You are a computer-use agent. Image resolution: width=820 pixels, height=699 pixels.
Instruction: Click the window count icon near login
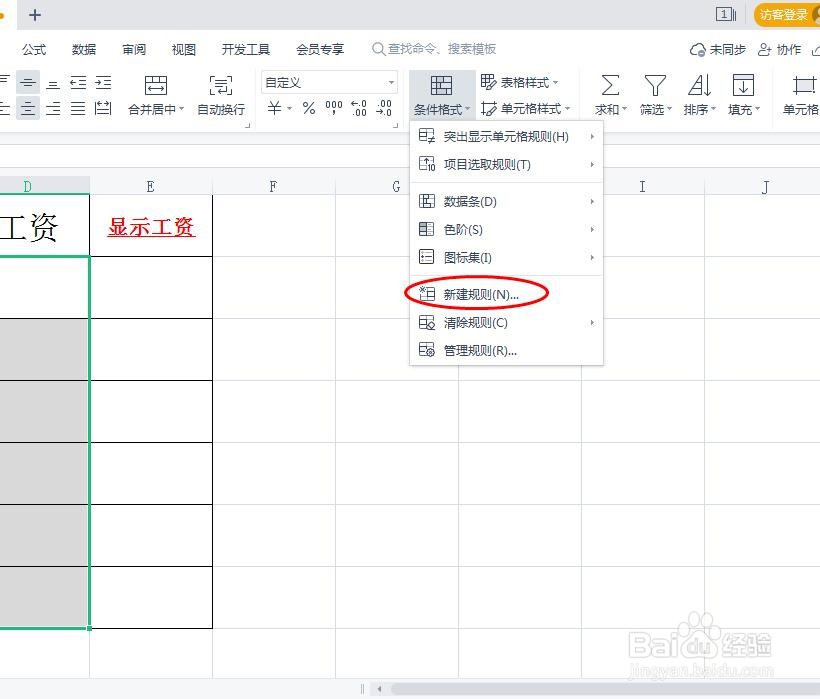point(725,14)
